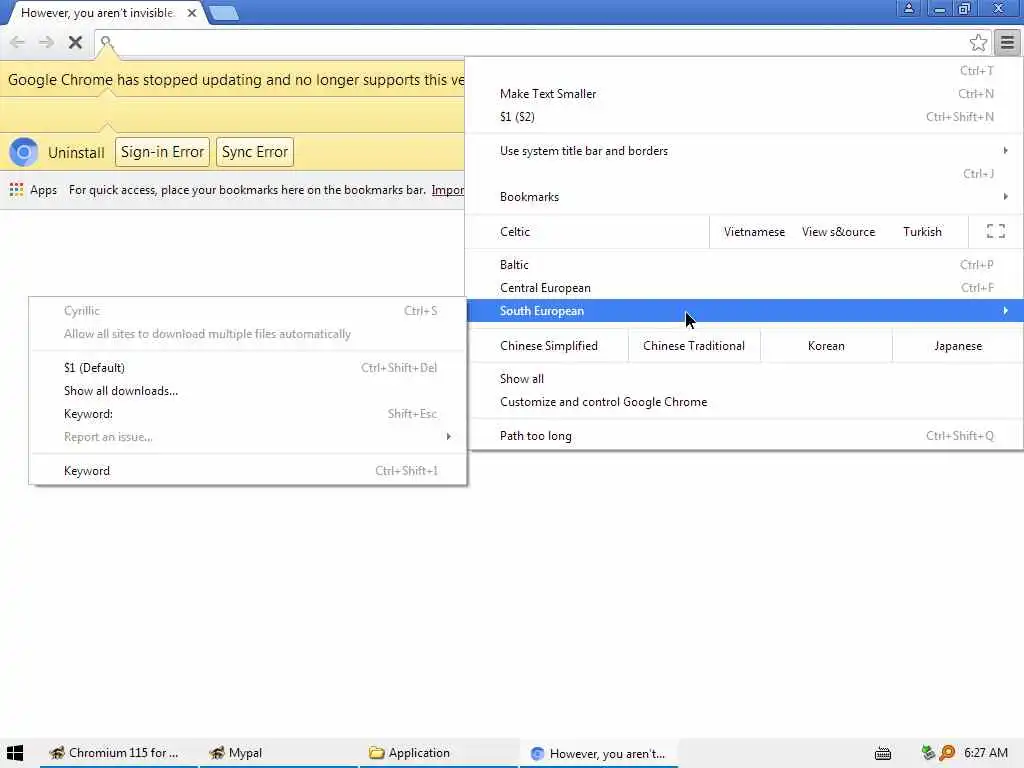The image size is (1024, 768).
Task: Select the Keyword: entry with Shift+Esc
Action: tap(248, 413)
